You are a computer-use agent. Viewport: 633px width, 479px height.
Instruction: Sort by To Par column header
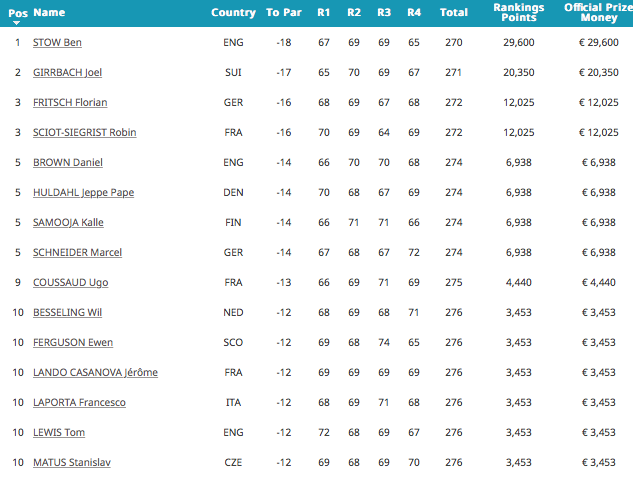(x=284, y=13)
